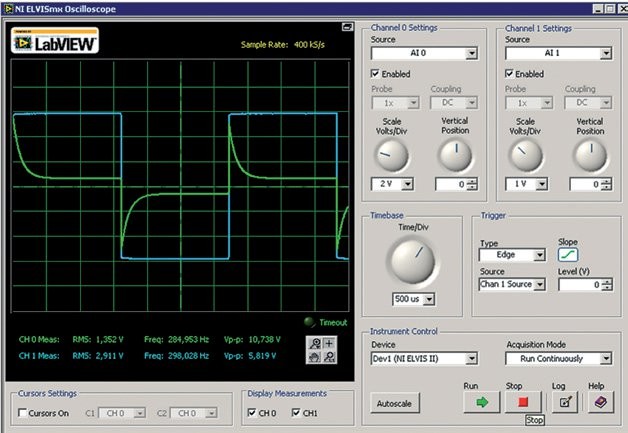Click the app icon in the title bar
The width and height of the screenshot is (628, 433).
[8, 9]
